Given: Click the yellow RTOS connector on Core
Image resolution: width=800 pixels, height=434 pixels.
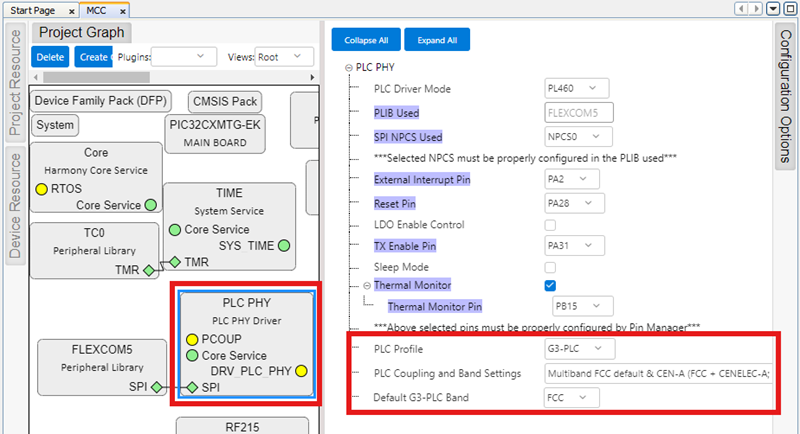Looking at the screenshot, I should point(41,189).
